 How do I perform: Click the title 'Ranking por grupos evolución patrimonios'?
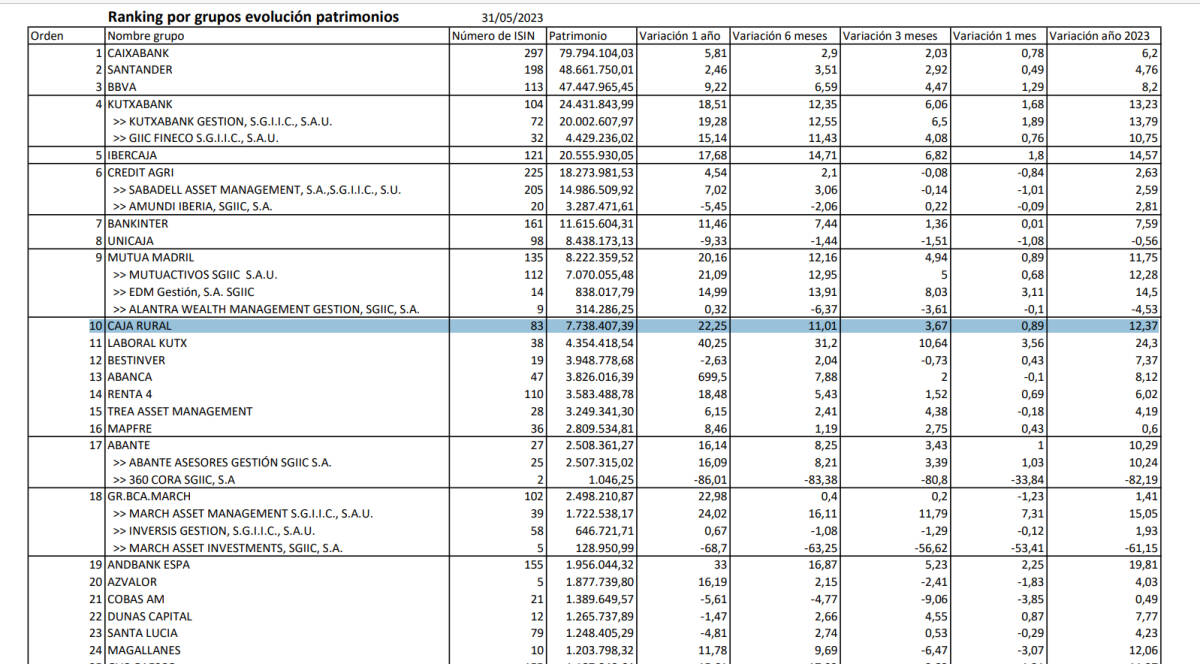252,17
